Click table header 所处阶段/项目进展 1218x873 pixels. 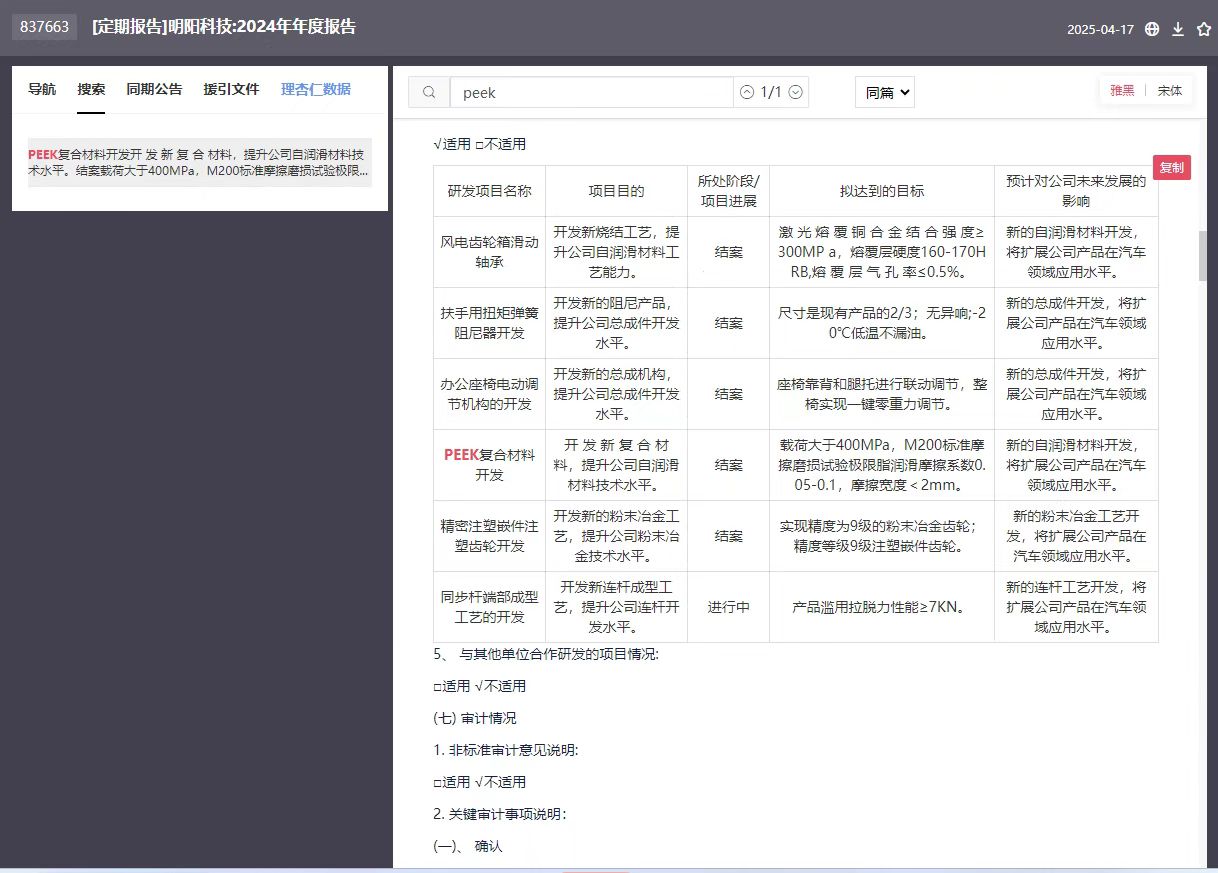(x=728, y=191)
